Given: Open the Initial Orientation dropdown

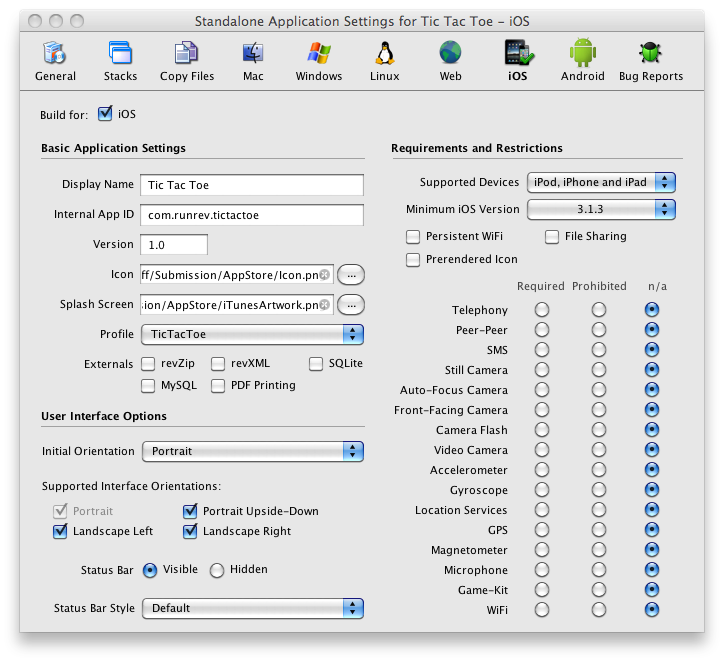Looking at the screenshot, I should pyautogui.click(x=253, y=451).
